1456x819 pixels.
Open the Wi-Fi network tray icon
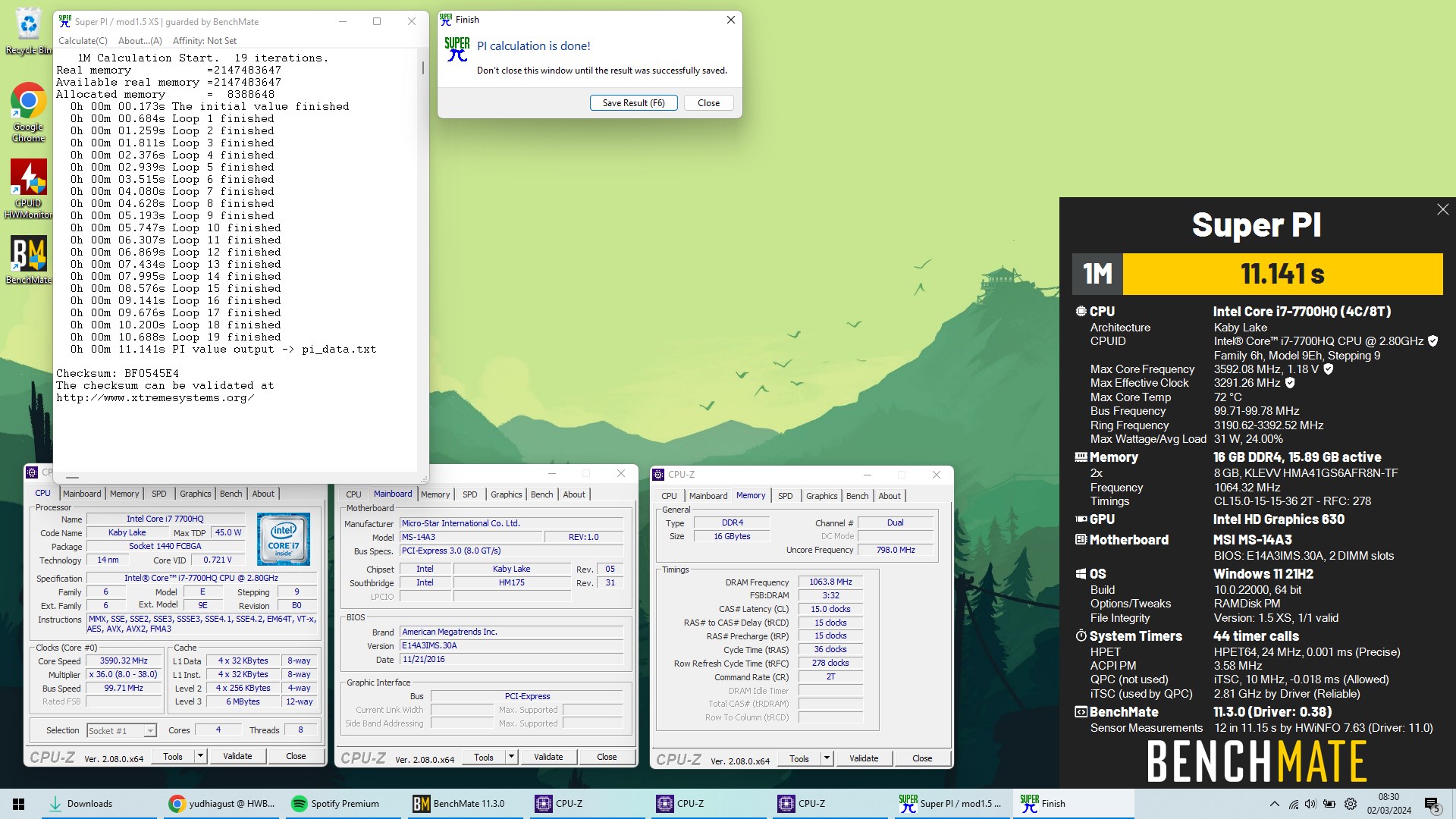click(1294, 804)
